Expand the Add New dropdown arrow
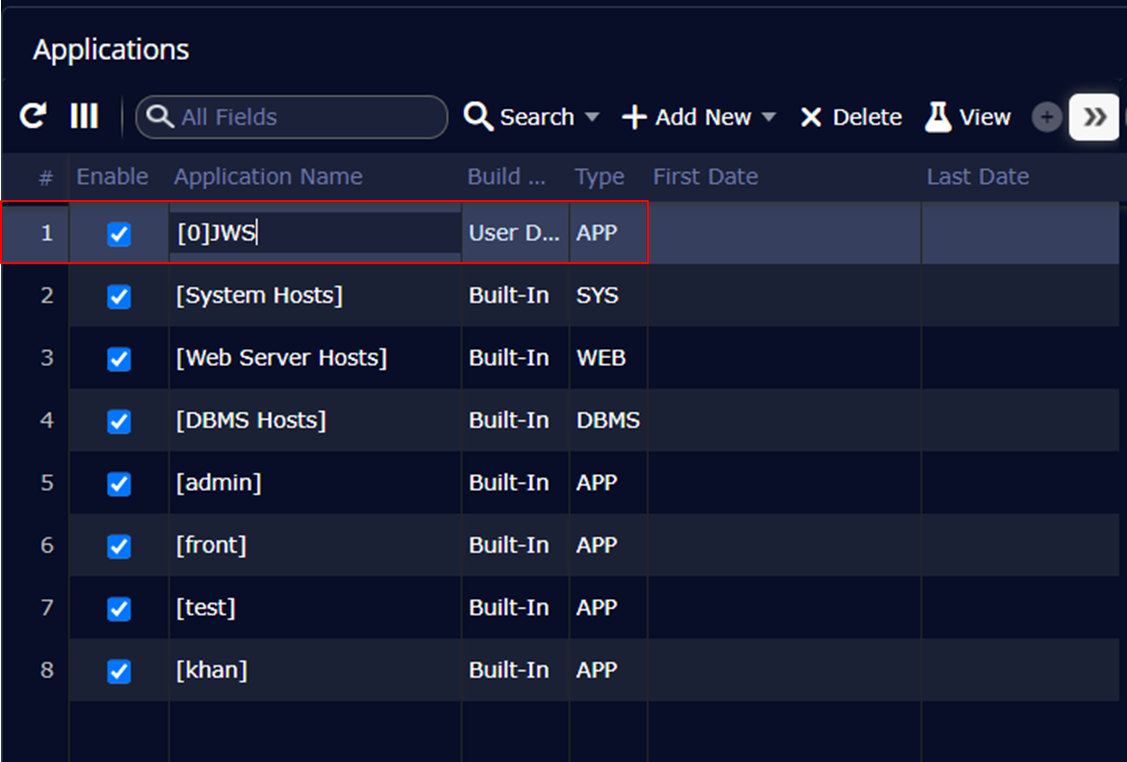This screenshot has height=762, width=1127. click(x=769, y=118)
